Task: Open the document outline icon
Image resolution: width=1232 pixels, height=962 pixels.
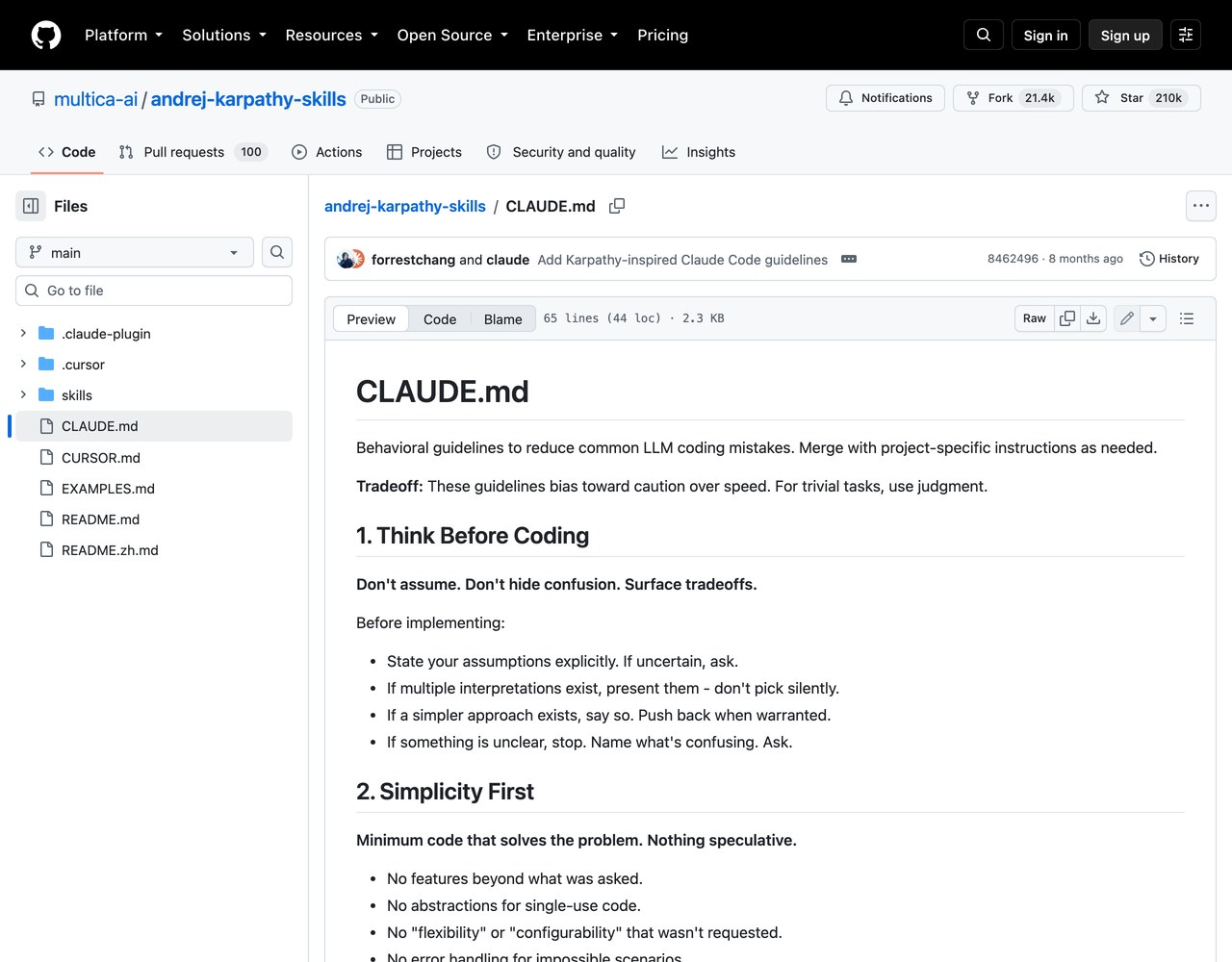Action: 1187,318
